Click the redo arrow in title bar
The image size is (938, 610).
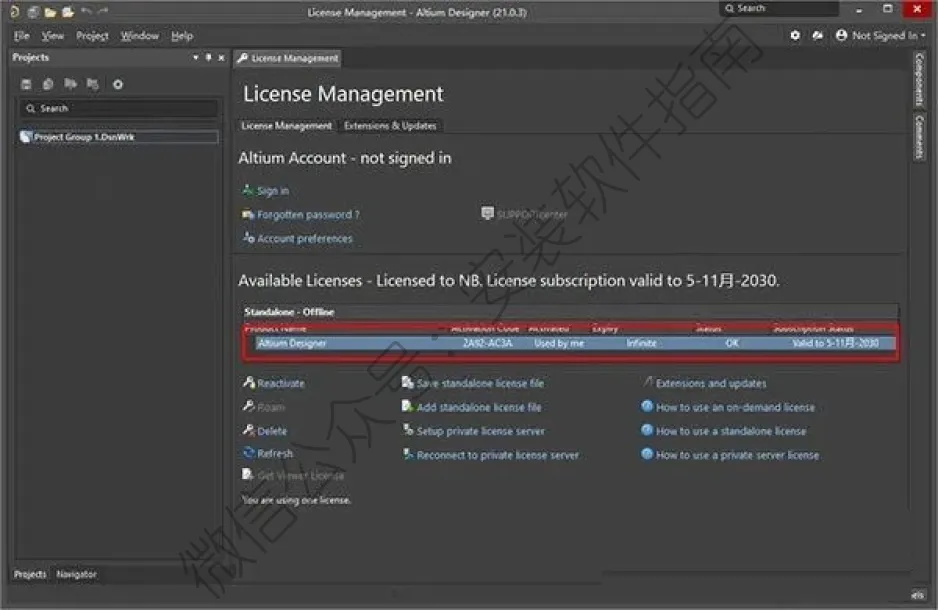point(103,11)
